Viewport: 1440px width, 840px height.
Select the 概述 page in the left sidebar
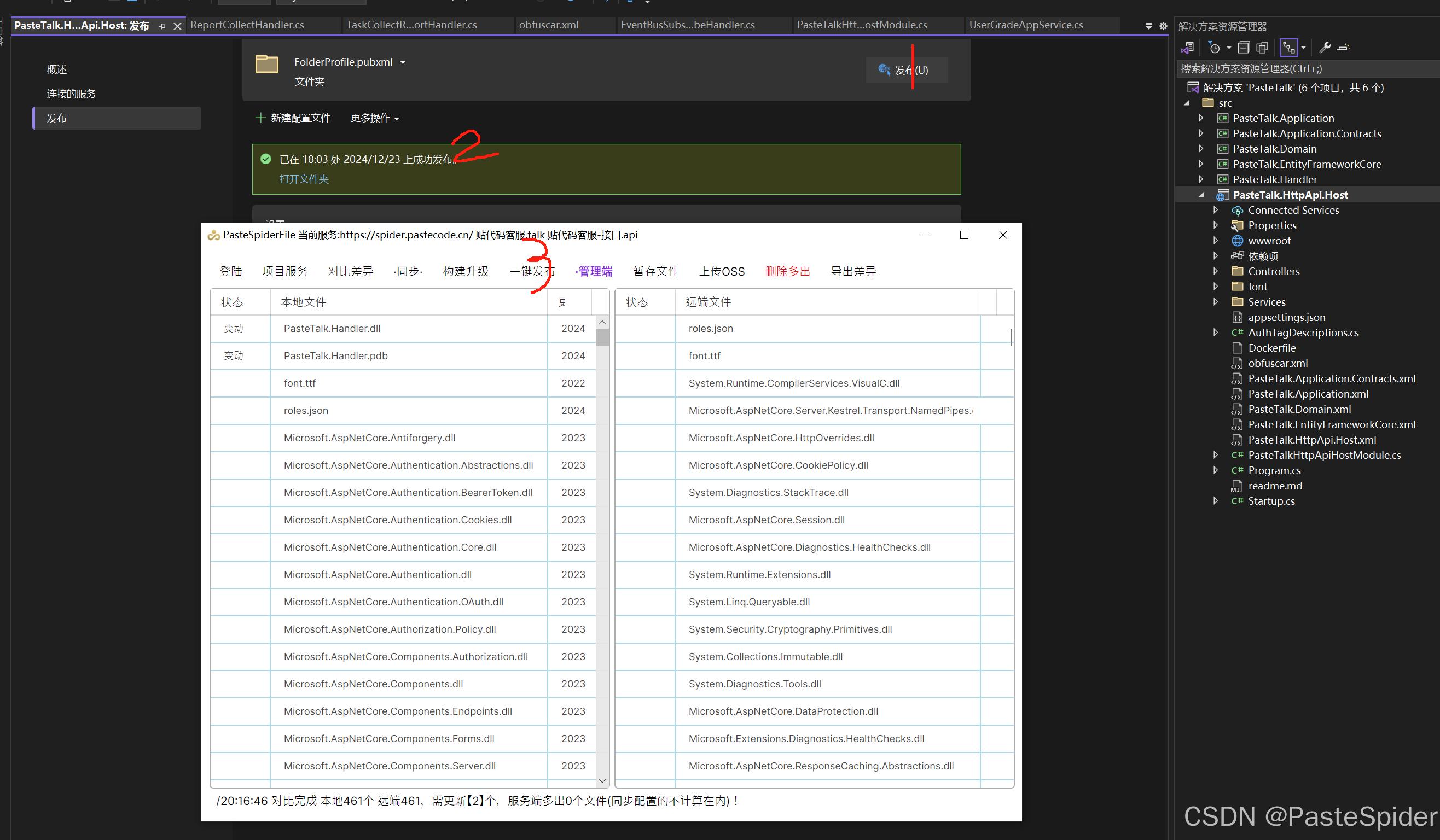coord(57,69)
